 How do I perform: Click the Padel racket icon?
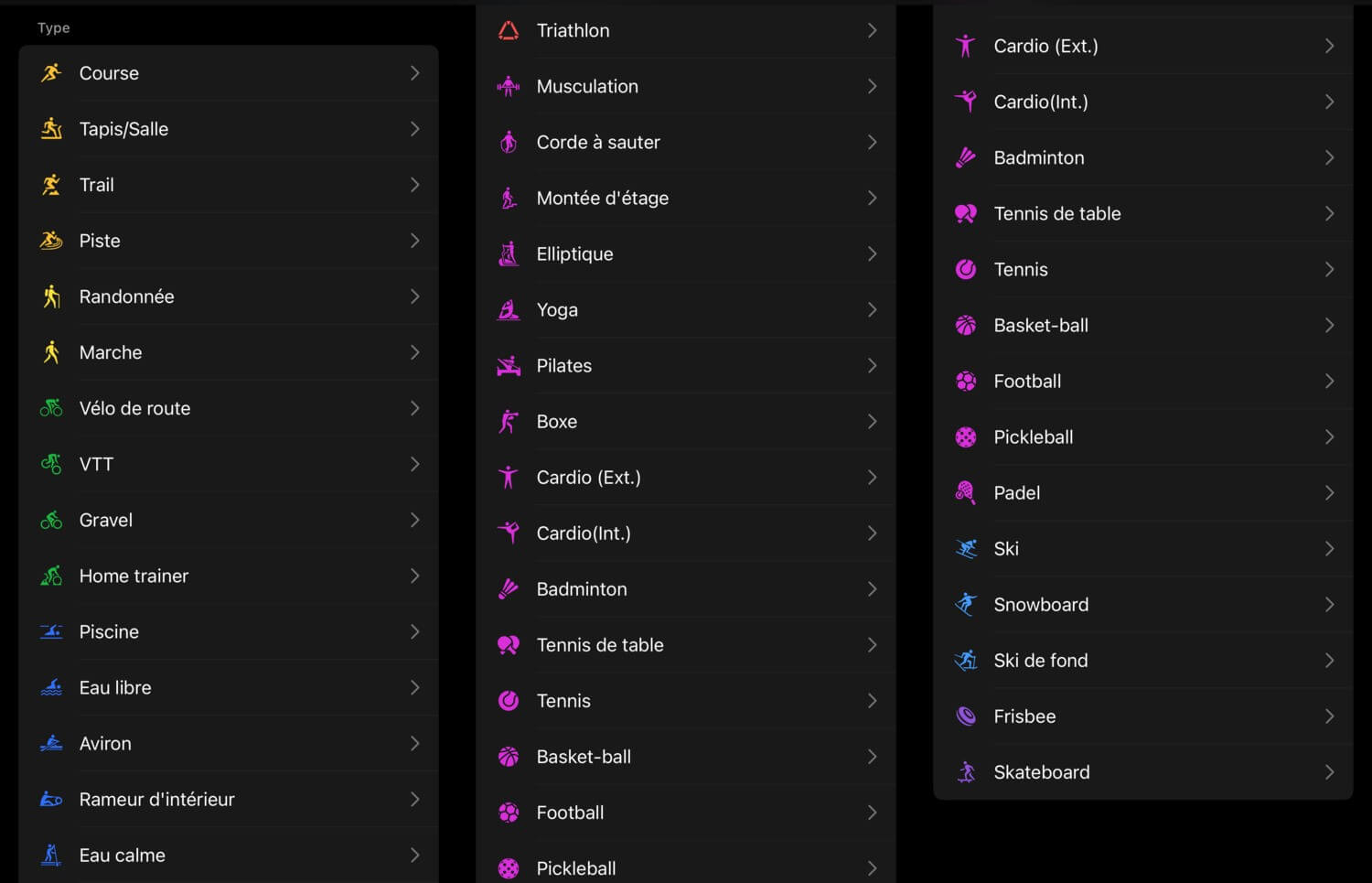pos(965,493)
